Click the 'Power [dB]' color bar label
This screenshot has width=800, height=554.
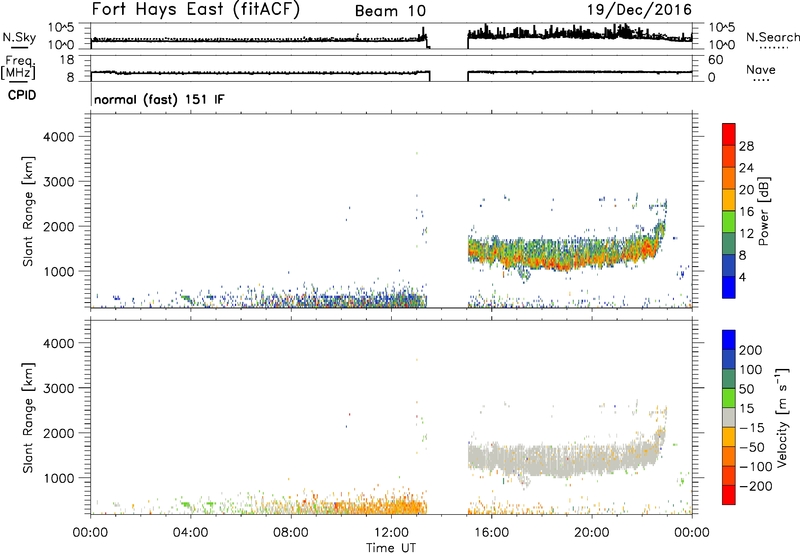tap(764, 211)
